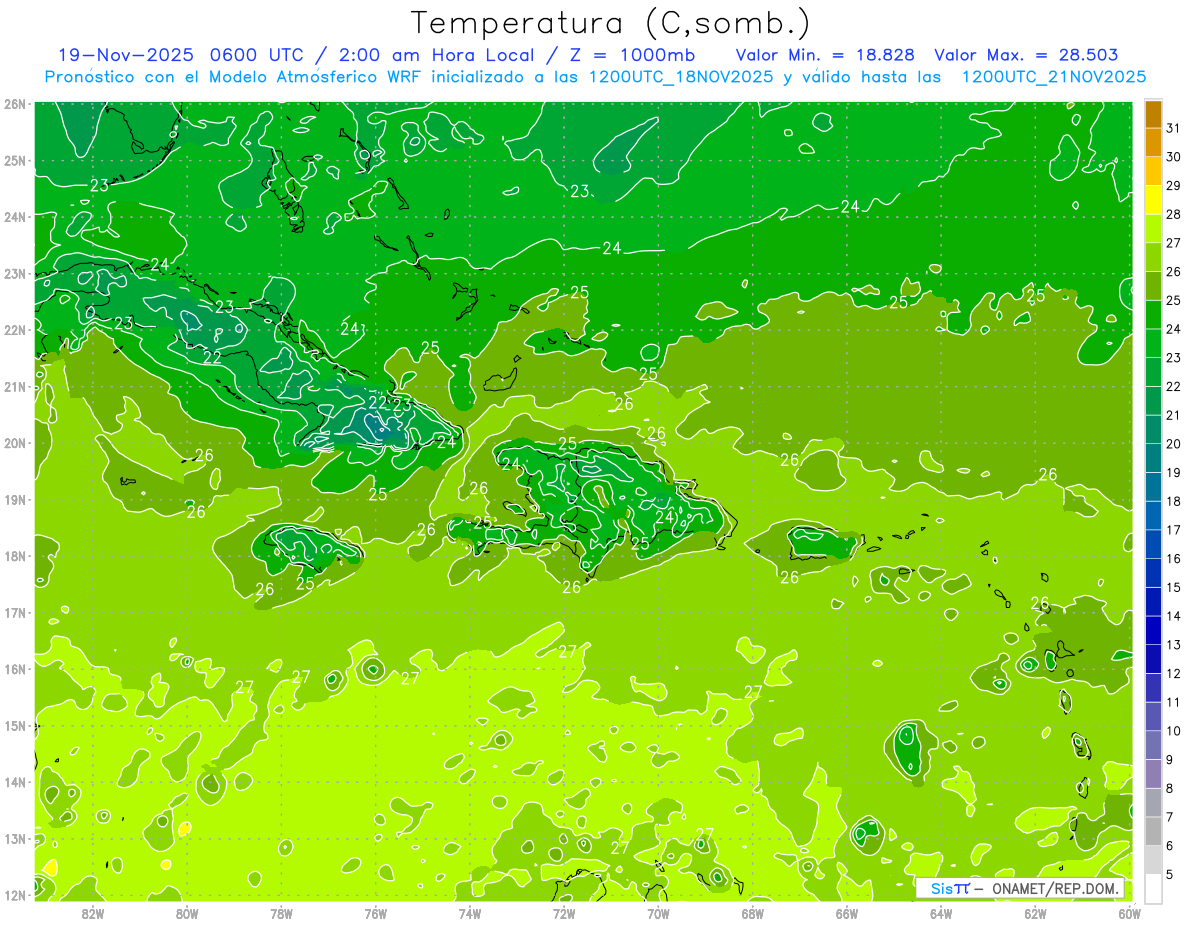1200x927 pixels.
Task: Click the title "Temperatura (C,somb.)"
Action: click(611, 23)
